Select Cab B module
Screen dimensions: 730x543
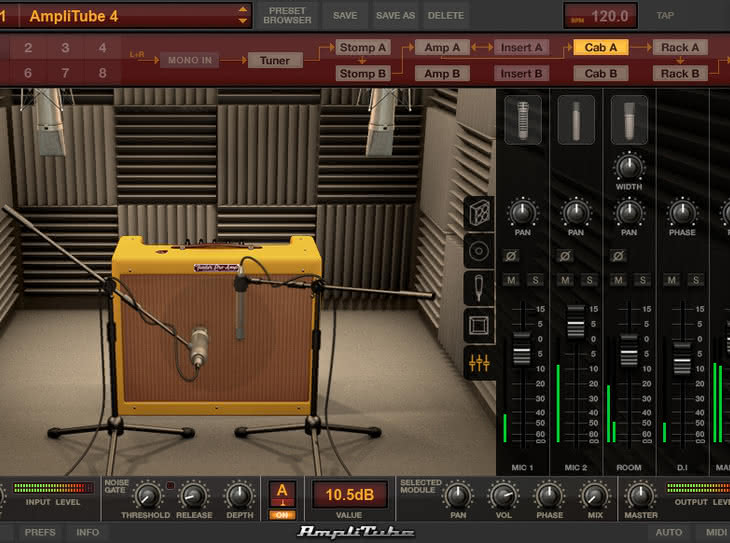click(x=601, y=74)
